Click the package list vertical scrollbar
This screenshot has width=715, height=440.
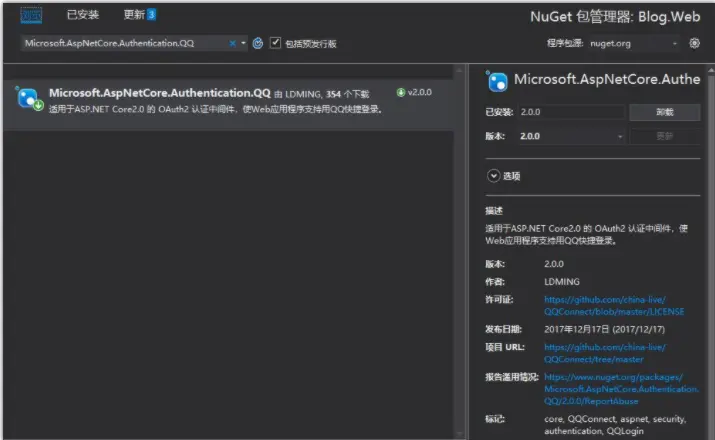click(x=459, y=252)
